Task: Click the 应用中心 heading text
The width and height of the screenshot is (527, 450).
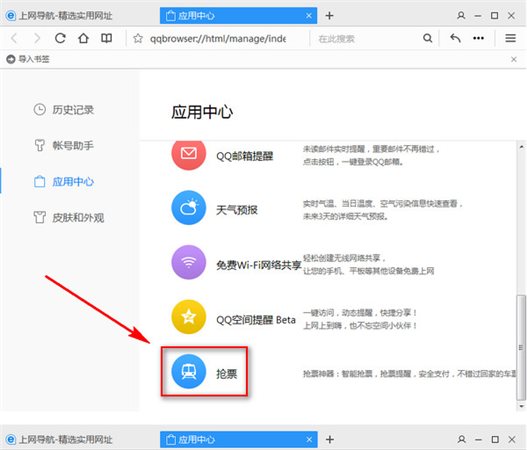Action: pyautogui.click(x=202, y=112)
